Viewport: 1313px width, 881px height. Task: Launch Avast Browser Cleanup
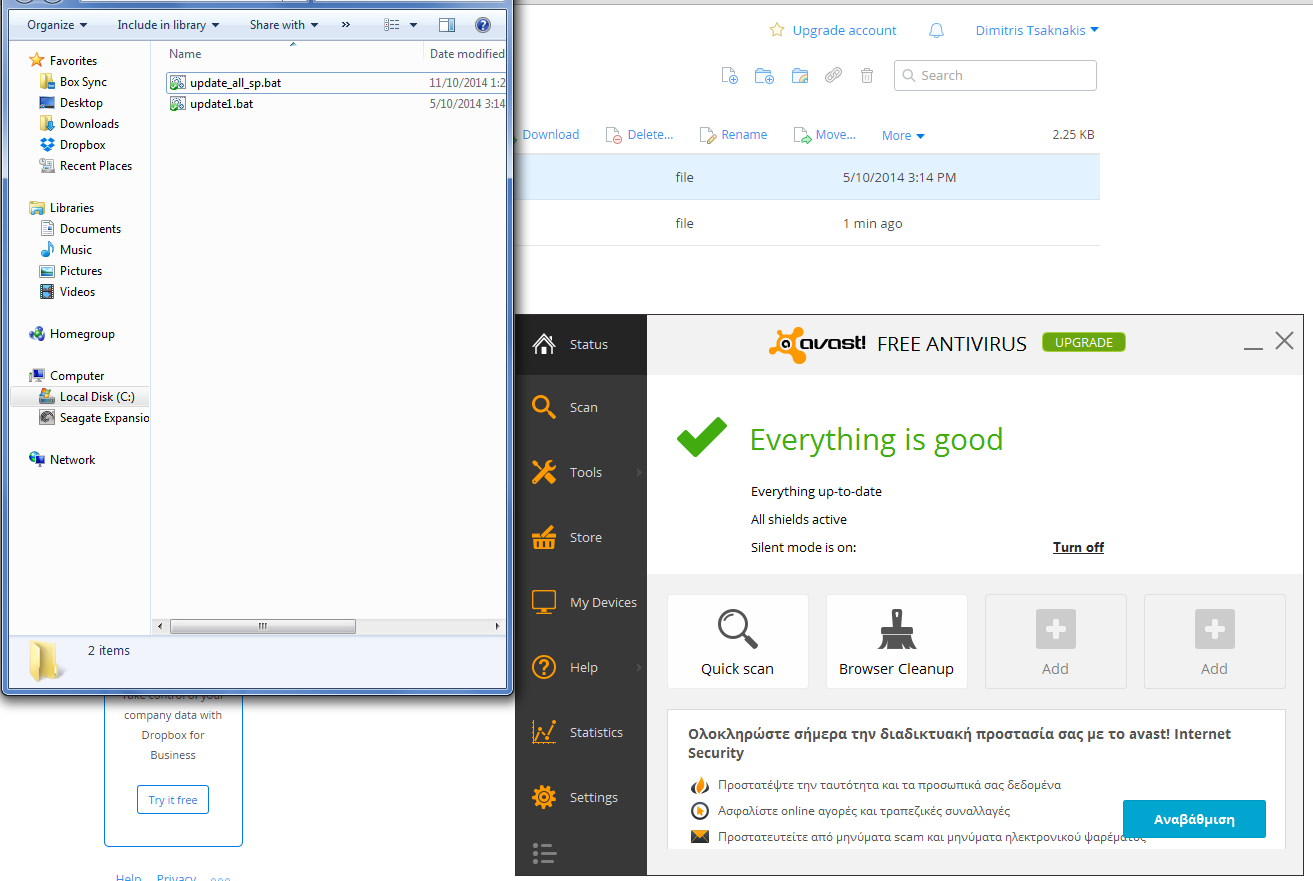pos(897,641)
